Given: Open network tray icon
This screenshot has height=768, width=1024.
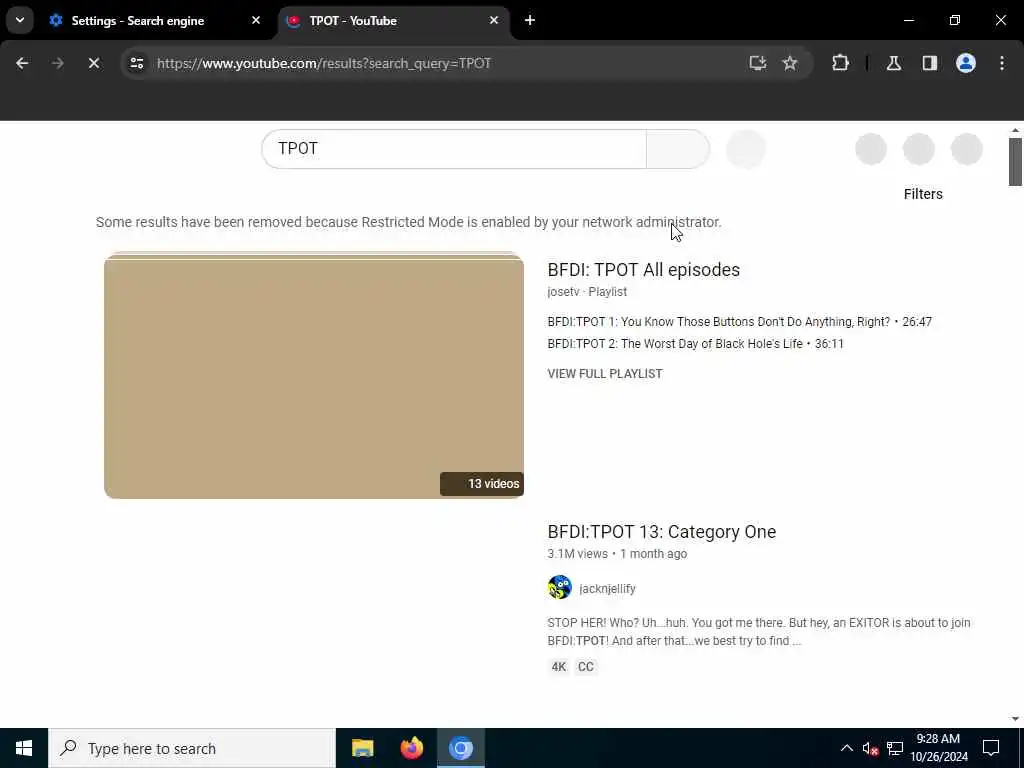Looking at the screenshot, I should (x=895, y=748).
